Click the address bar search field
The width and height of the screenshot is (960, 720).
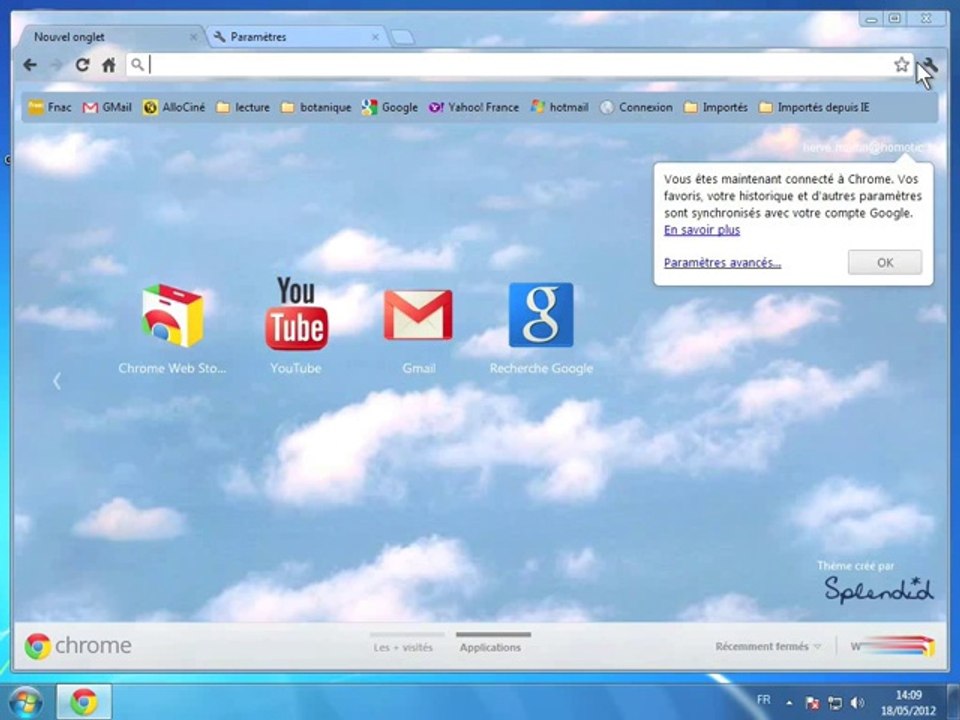point(519,64)
